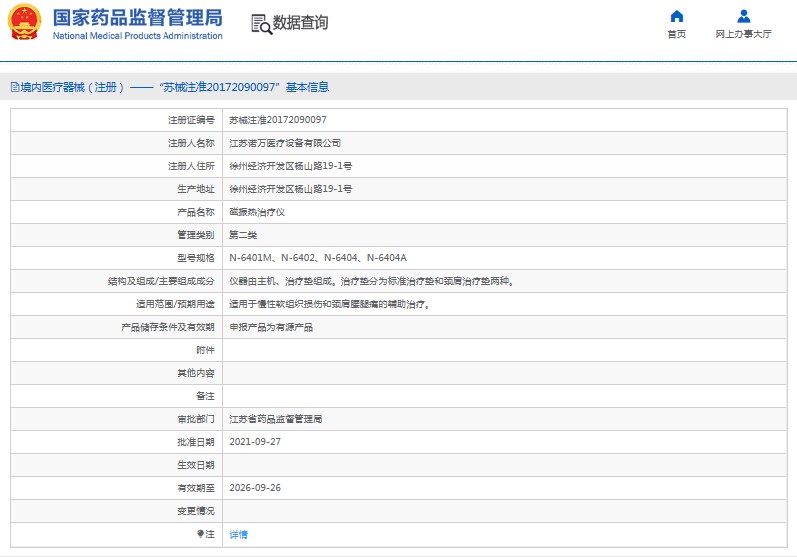Viewport: 797px width, 557px height.
Task: Click the 国家药品监督管理局 title
Action: 138,18
